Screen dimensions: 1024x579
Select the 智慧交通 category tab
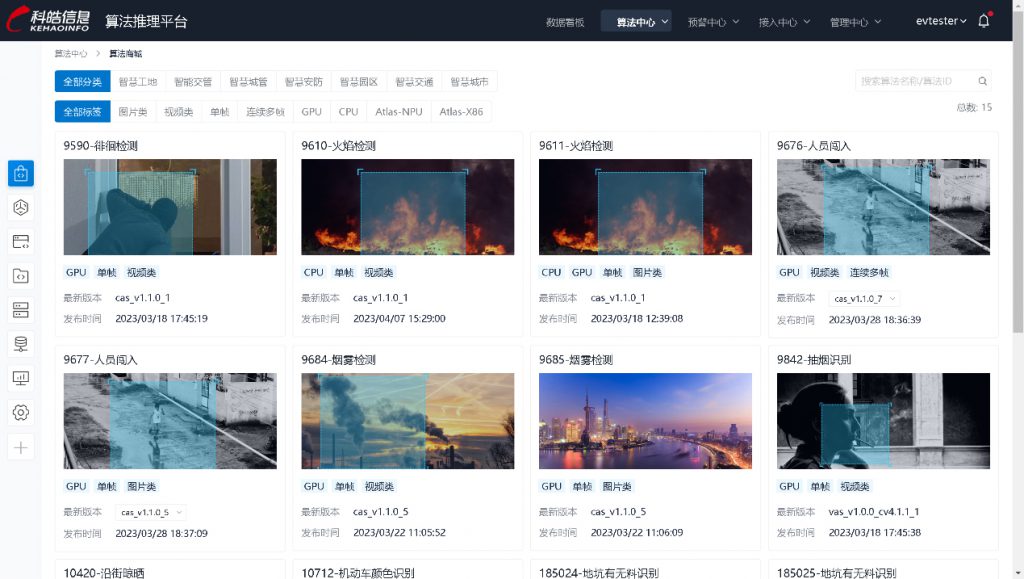pos(414,82)
